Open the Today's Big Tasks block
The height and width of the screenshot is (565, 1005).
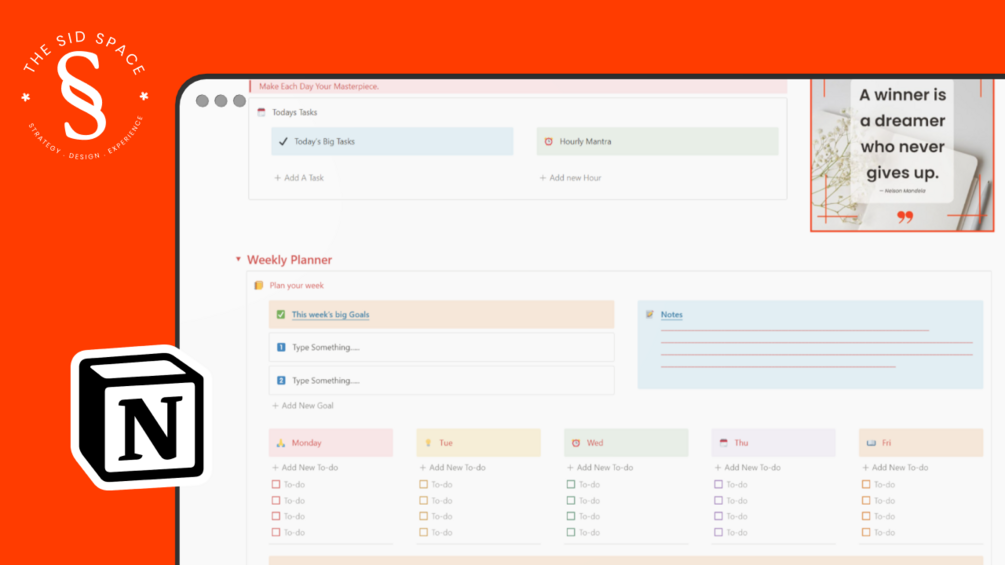392,142
